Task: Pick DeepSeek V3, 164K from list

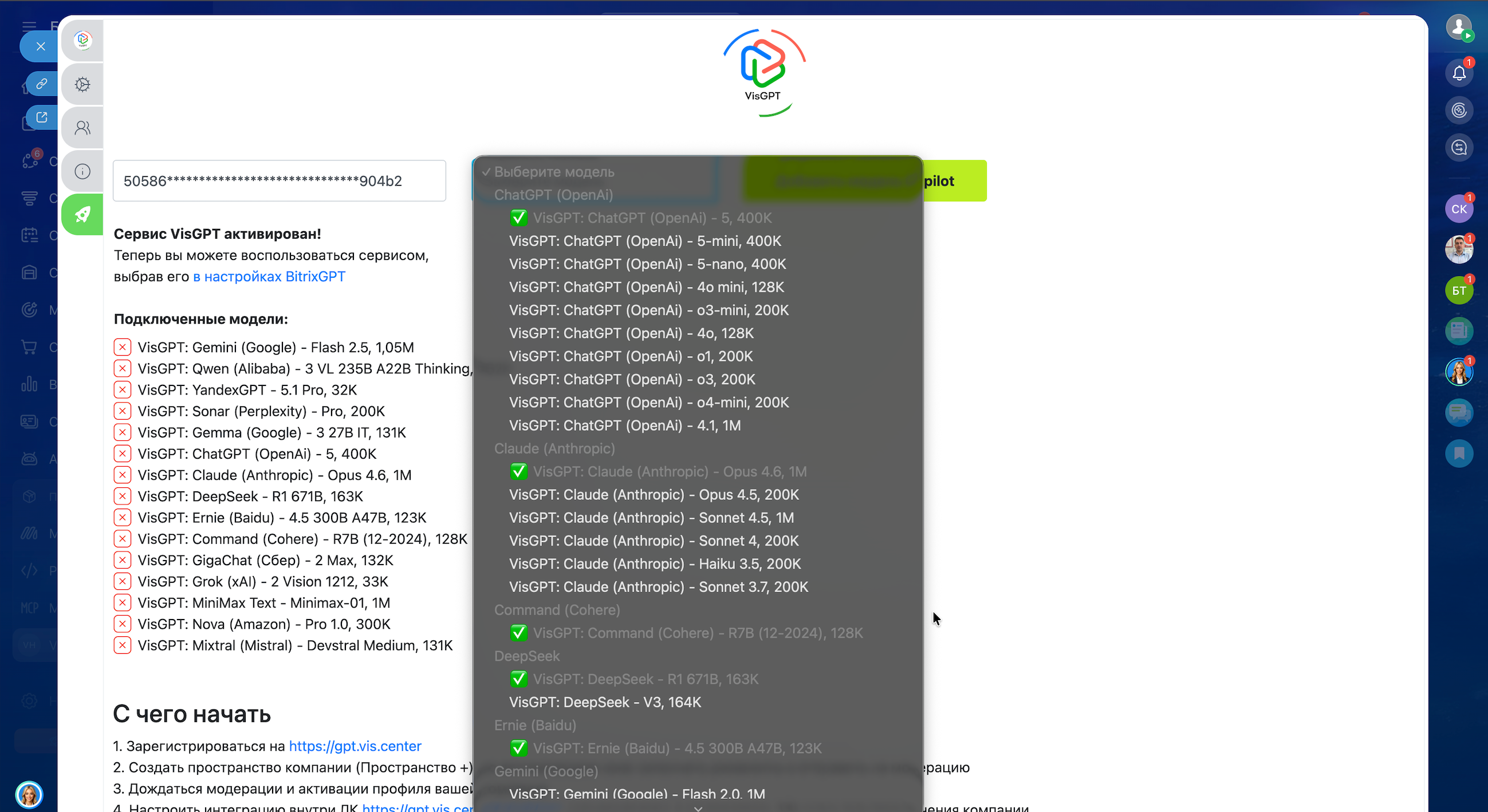Action: 605,701
